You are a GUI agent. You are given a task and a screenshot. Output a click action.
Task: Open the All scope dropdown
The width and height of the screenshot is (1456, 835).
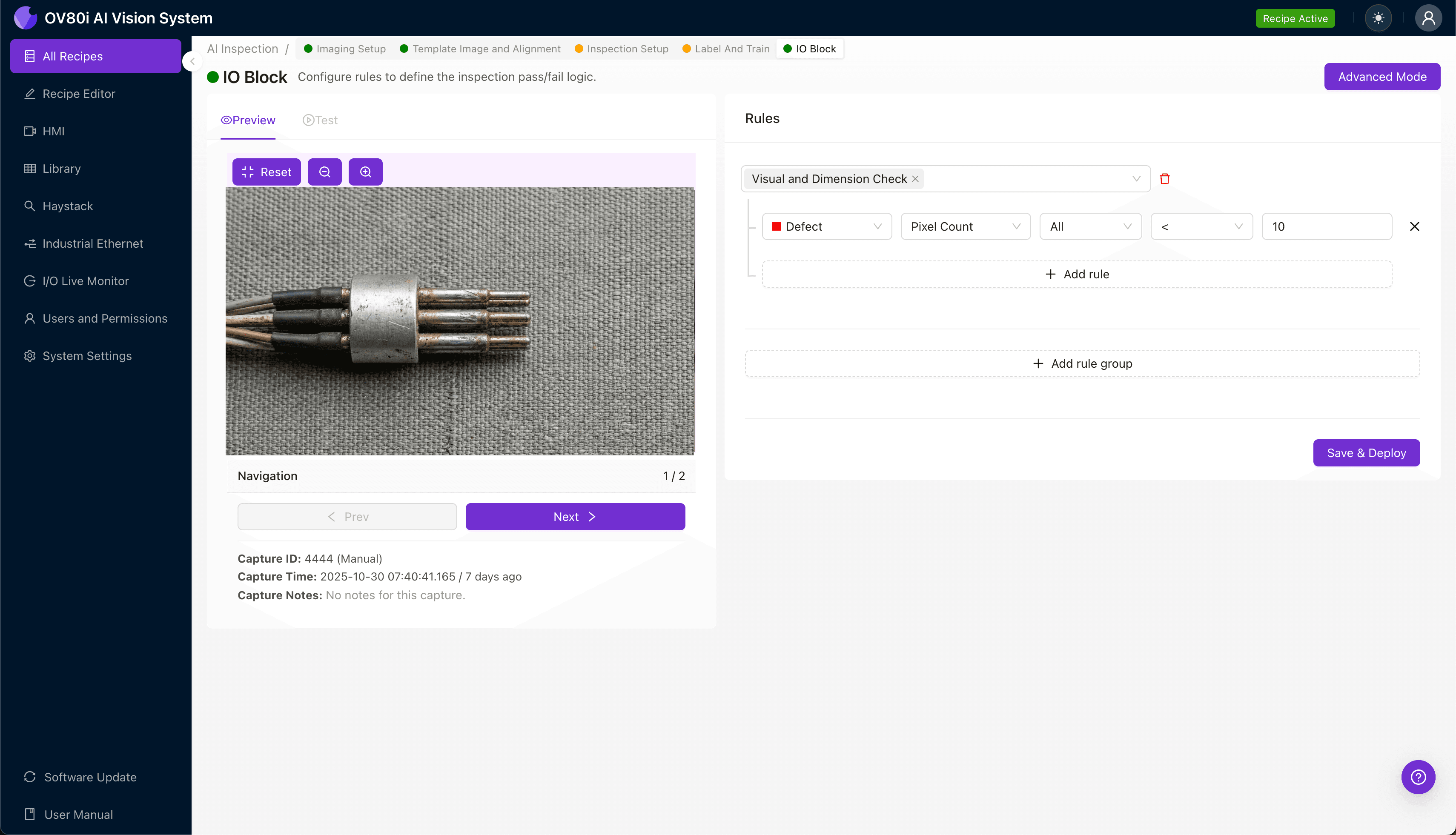[x=1090, y=226]
